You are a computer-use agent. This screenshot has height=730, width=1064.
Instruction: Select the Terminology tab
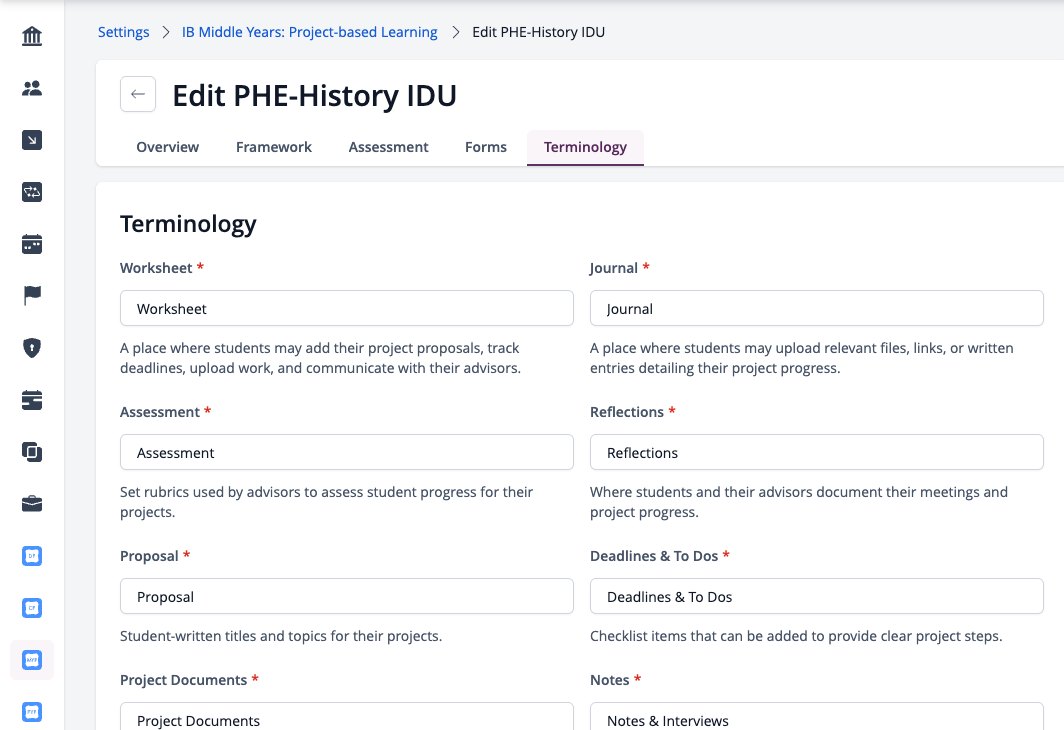point(585,147)
